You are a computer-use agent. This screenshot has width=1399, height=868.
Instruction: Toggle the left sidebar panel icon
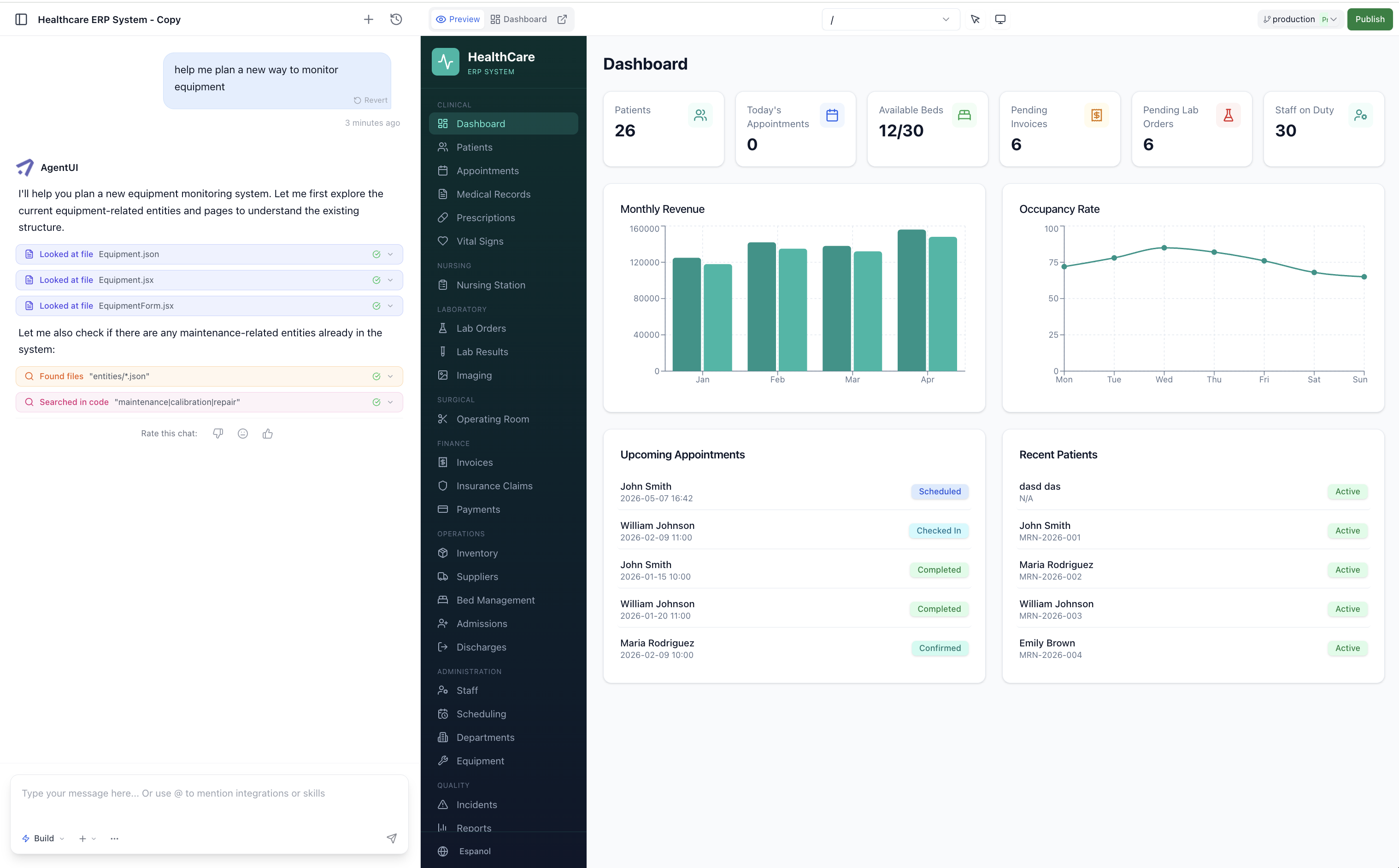point(21,19)
